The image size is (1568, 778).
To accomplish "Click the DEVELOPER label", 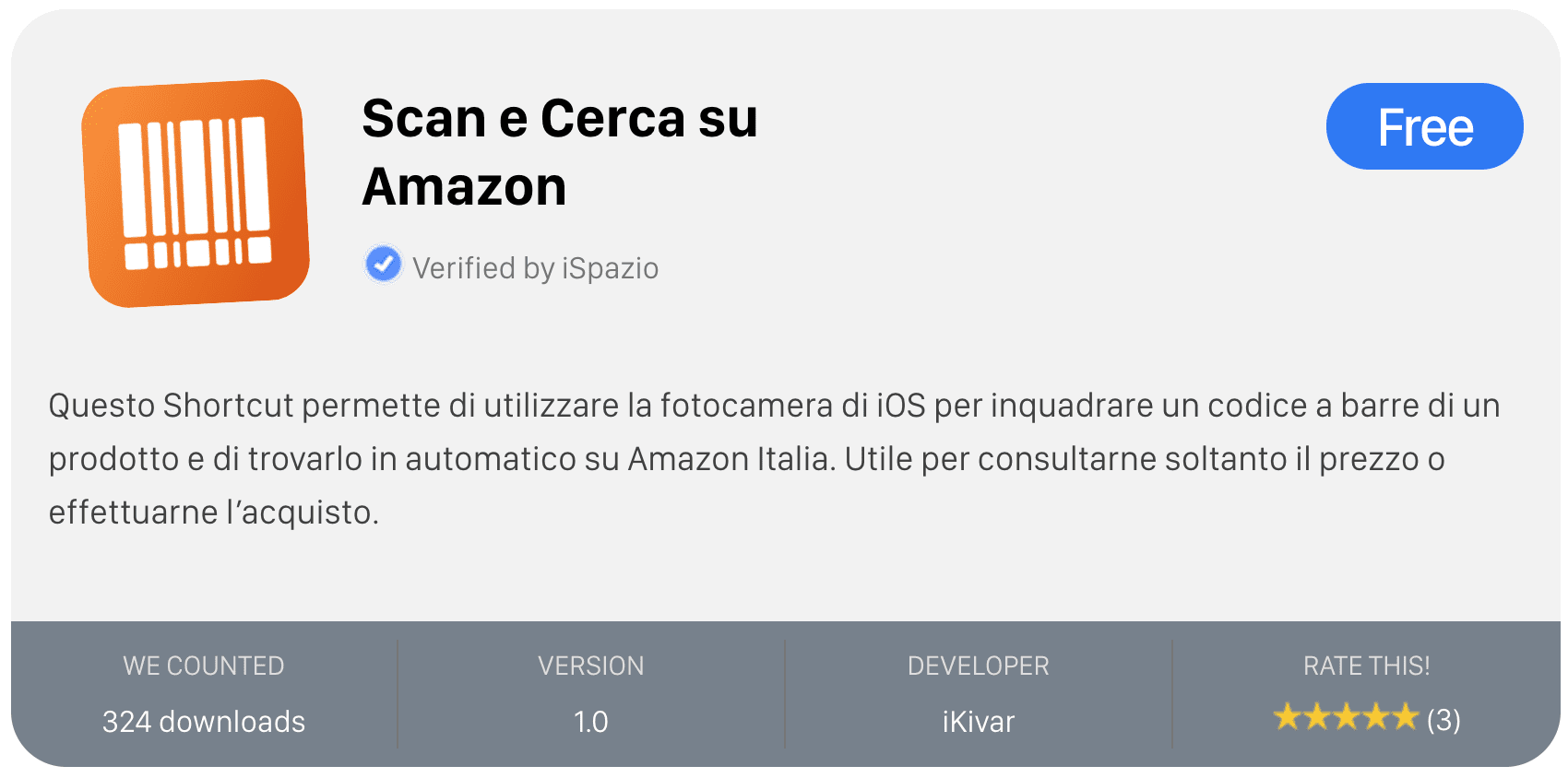I will click(979, 666).
